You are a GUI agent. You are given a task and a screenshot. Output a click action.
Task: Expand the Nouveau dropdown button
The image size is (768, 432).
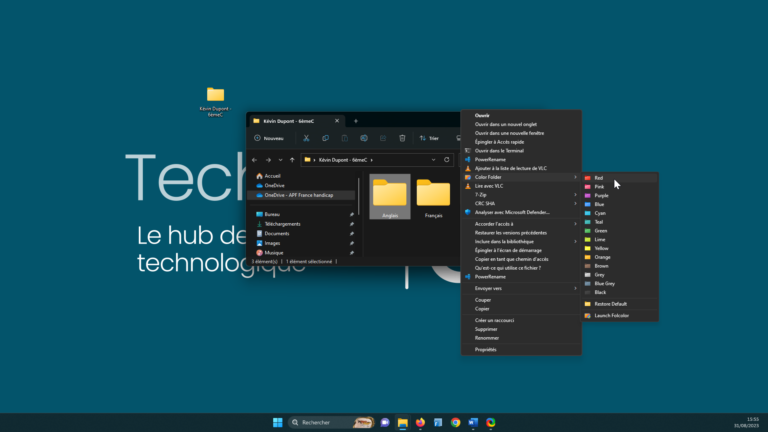click(270, 138)
